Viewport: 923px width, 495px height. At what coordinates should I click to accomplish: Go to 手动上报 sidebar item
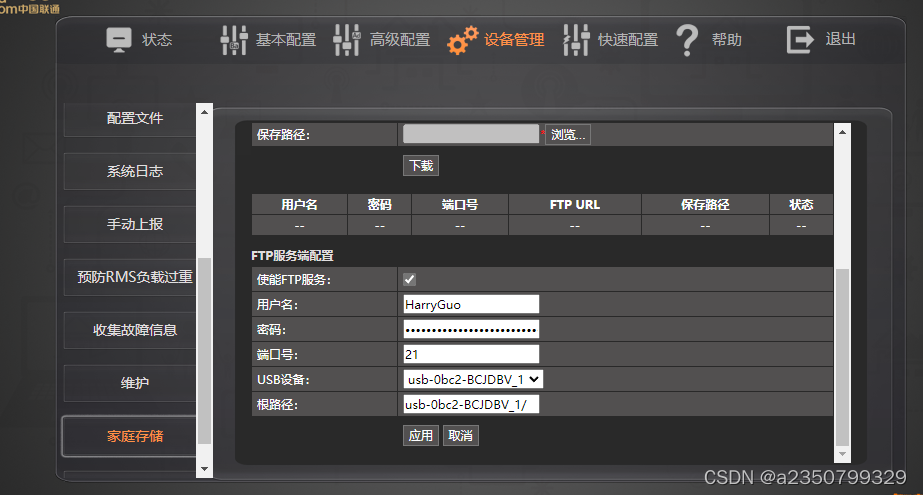[135, 224]
